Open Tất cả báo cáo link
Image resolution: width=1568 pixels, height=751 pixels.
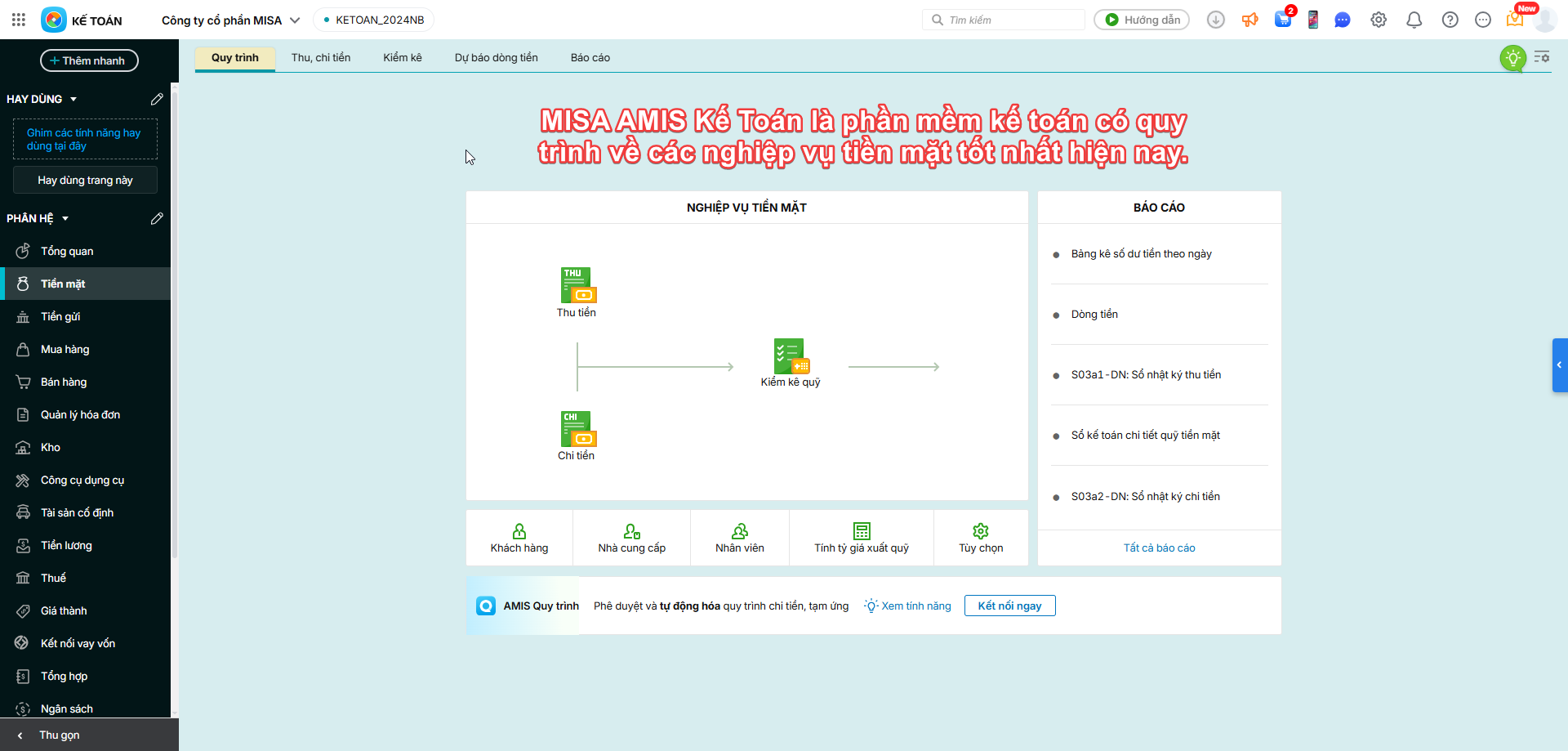tap(1159, 548)
